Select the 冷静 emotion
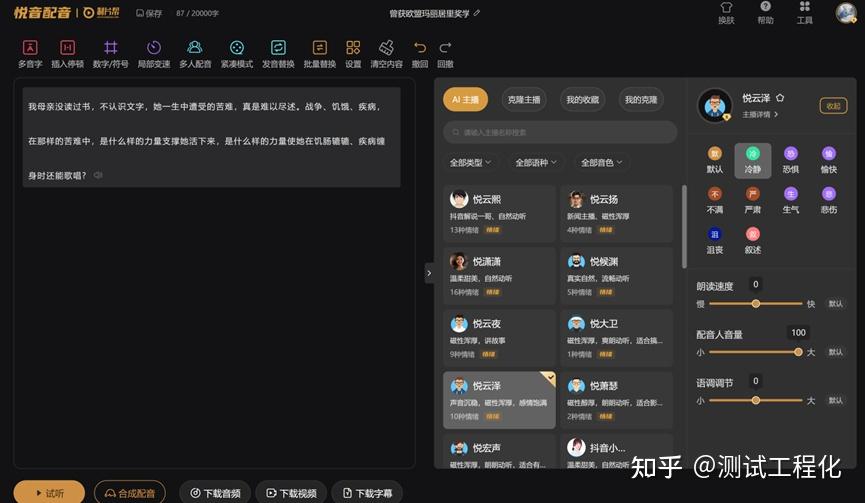Image resolution: width=865 pixels, height=503 pixels. coord(752,160)
